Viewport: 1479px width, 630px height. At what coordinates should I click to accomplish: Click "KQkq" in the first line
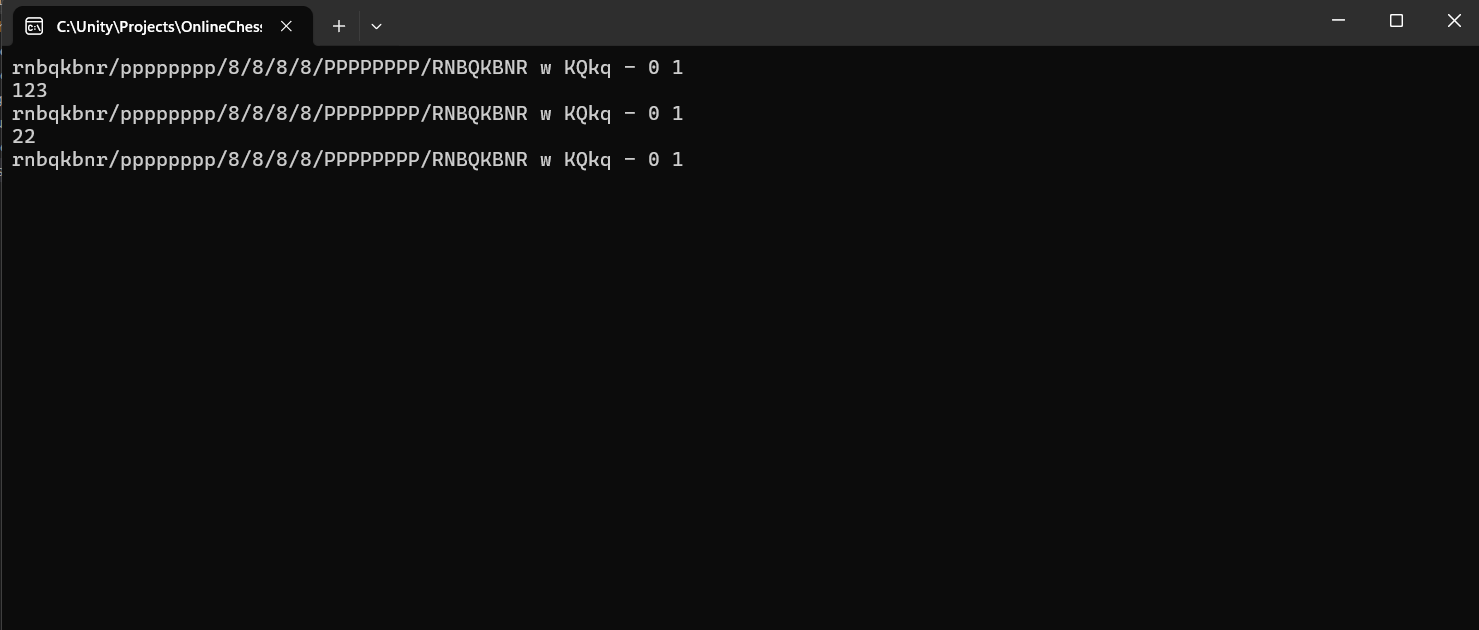click(x=587, y=69)
